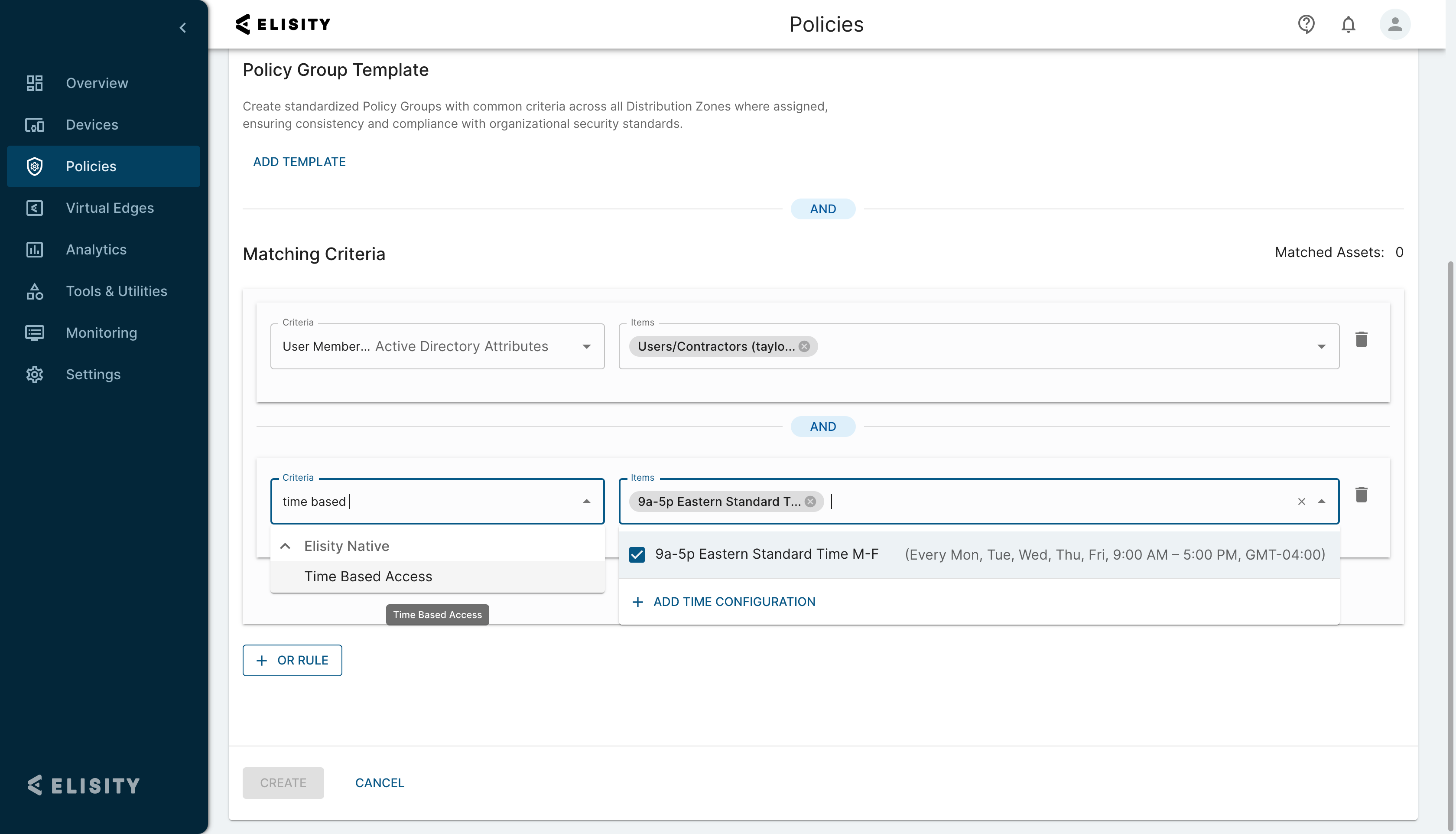Select Time Based Access option
The width and height of the screenshot is (1456, 834).
pos(368,576)
